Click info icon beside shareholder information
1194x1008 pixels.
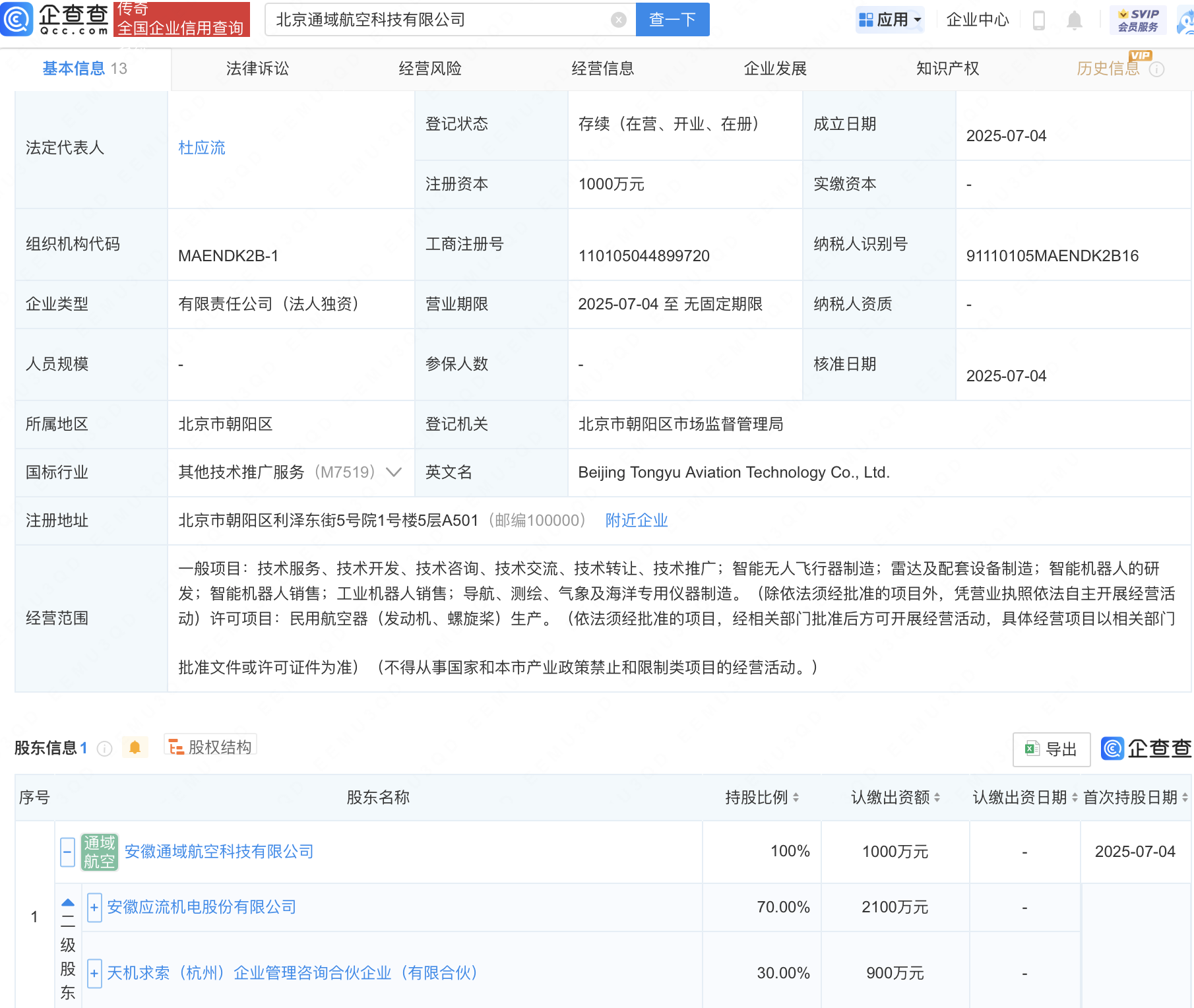point(104,748)
